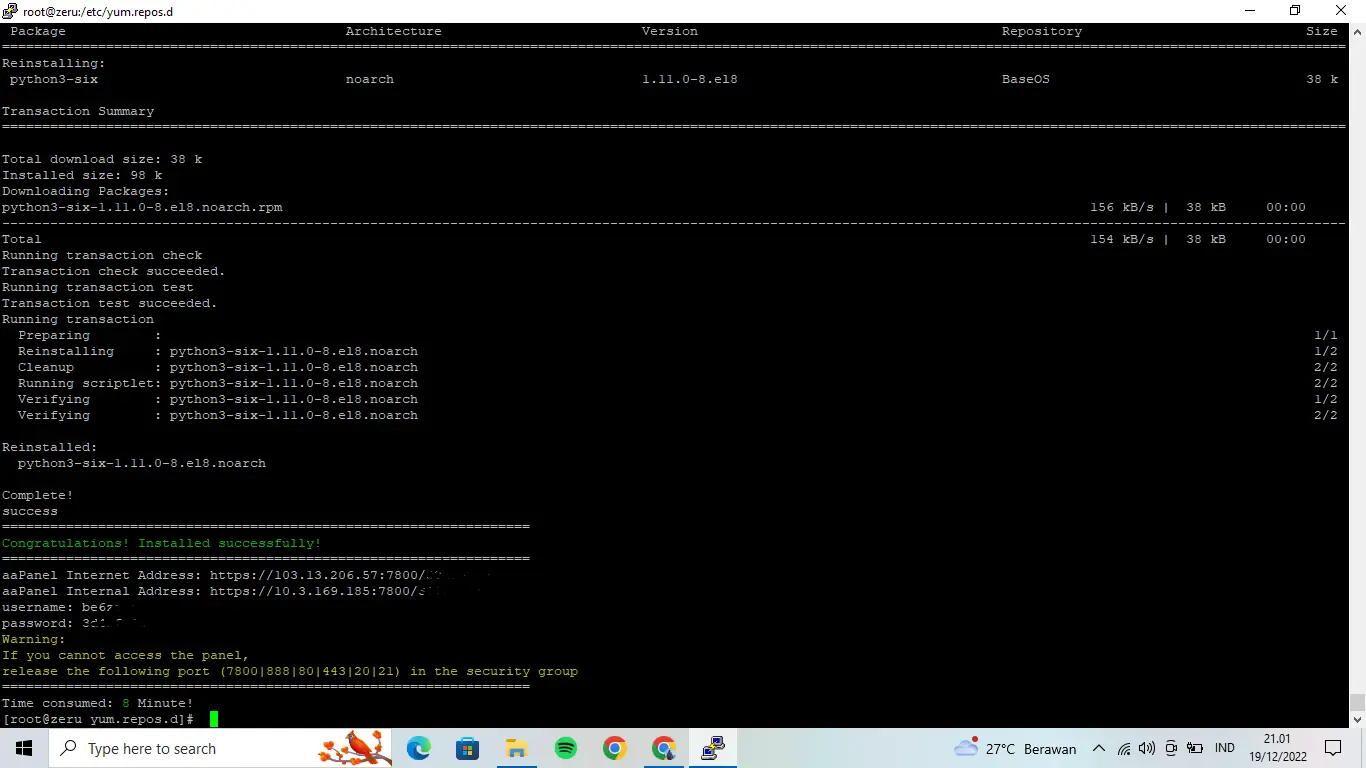
Task: Open the PuTTY system menu icon in title bar
Action: [10, 11]
